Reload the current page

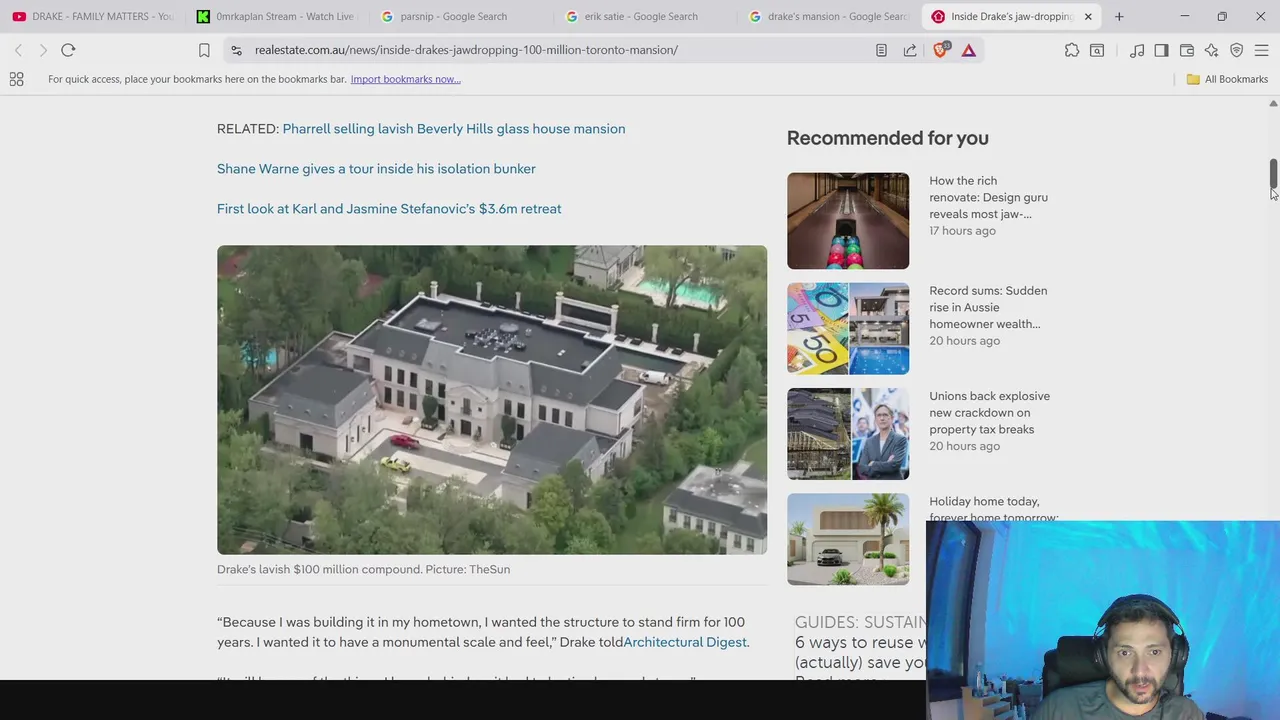68,50
